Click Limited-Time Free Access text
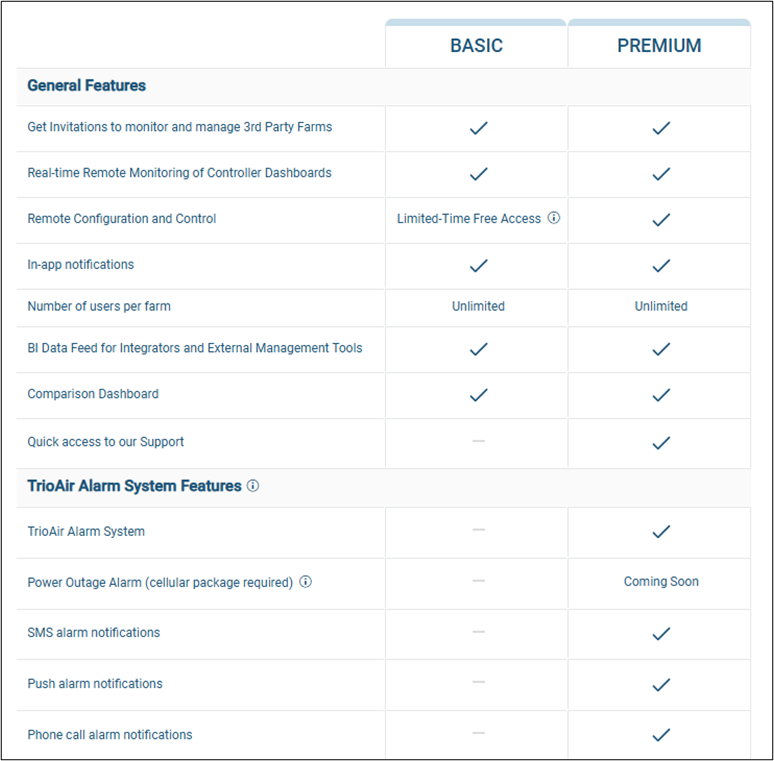The height and width of the screenshot is (761, 774). pyautogui.click(x=468, y=219)
